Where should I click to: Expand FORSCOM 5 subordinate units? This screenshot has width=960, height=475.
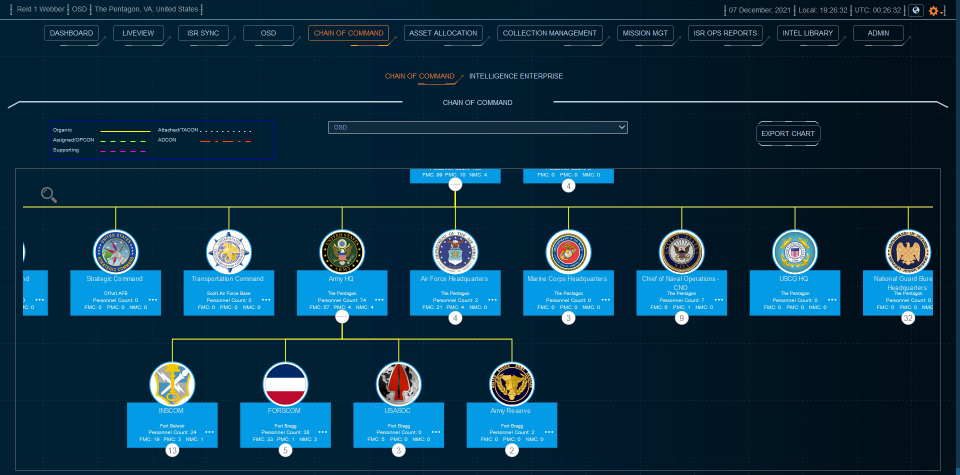coord(285,451)
